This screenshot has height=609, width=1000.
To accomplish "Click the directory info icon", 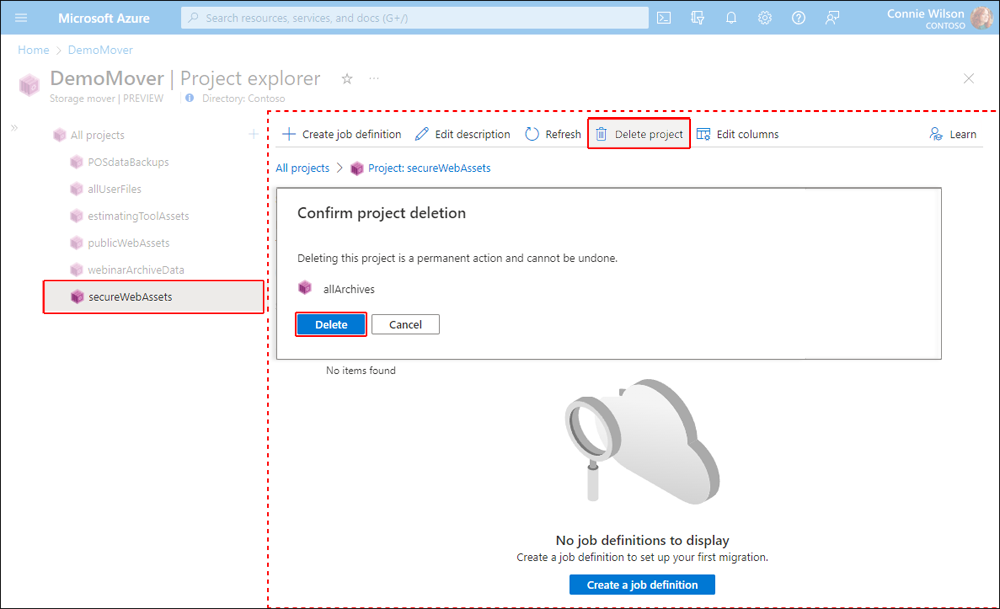I will 189,98.
